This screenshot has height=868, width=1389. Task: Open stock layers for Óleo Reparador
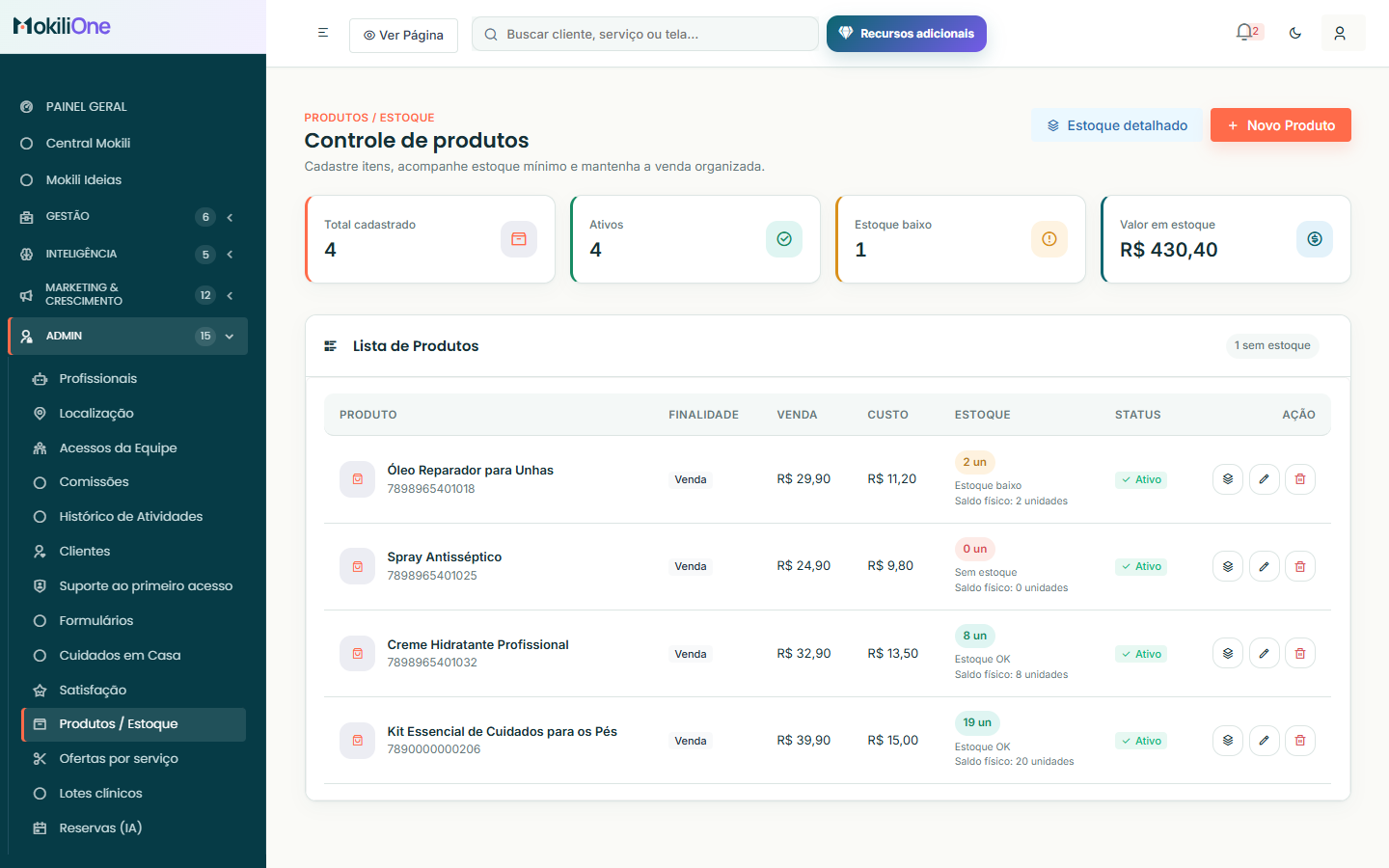coord(1228,479)
